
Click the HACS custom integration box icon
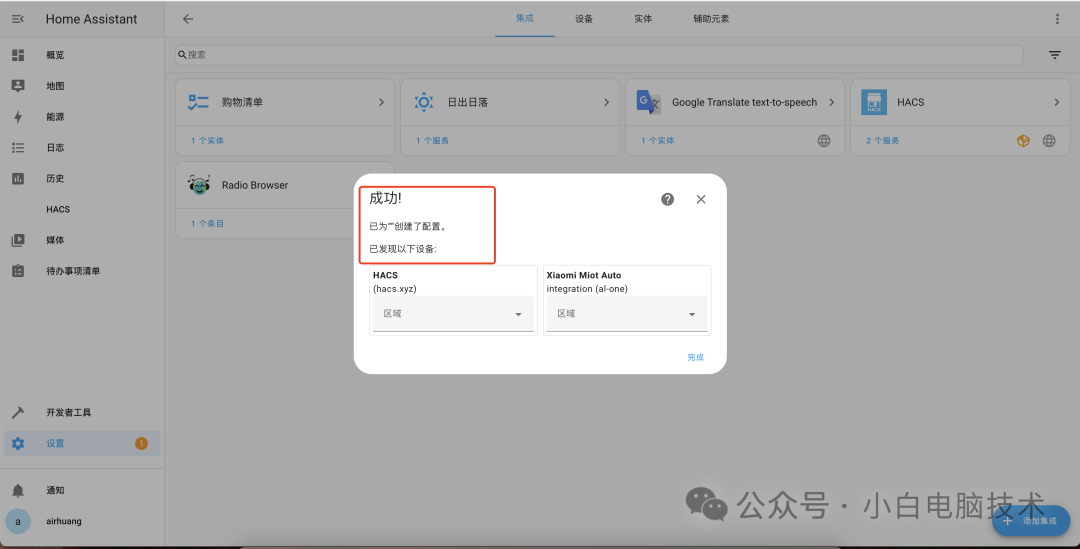click(x=1024, y=141)
